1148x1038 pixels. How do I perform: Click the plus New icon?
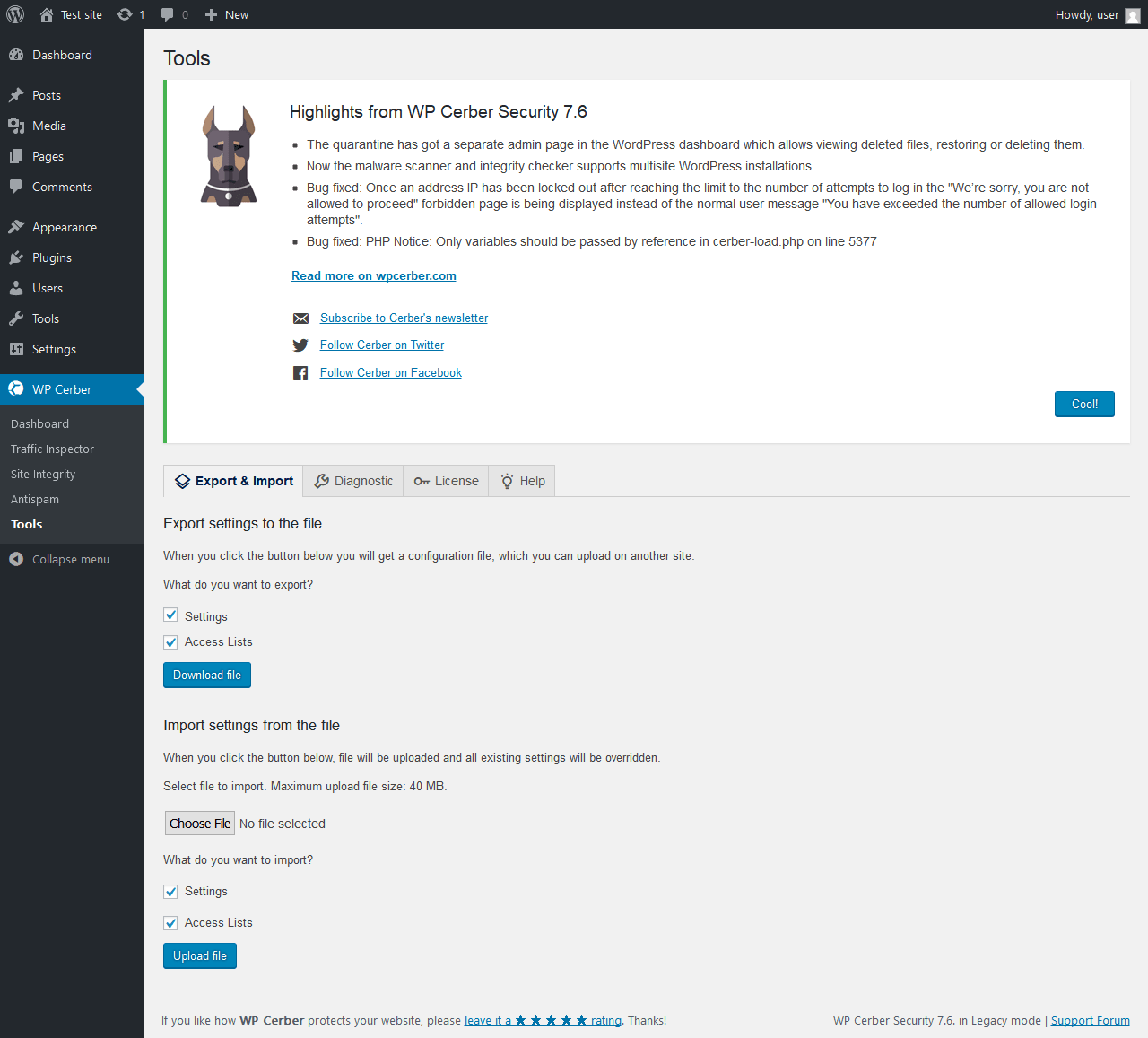point(211,14)
